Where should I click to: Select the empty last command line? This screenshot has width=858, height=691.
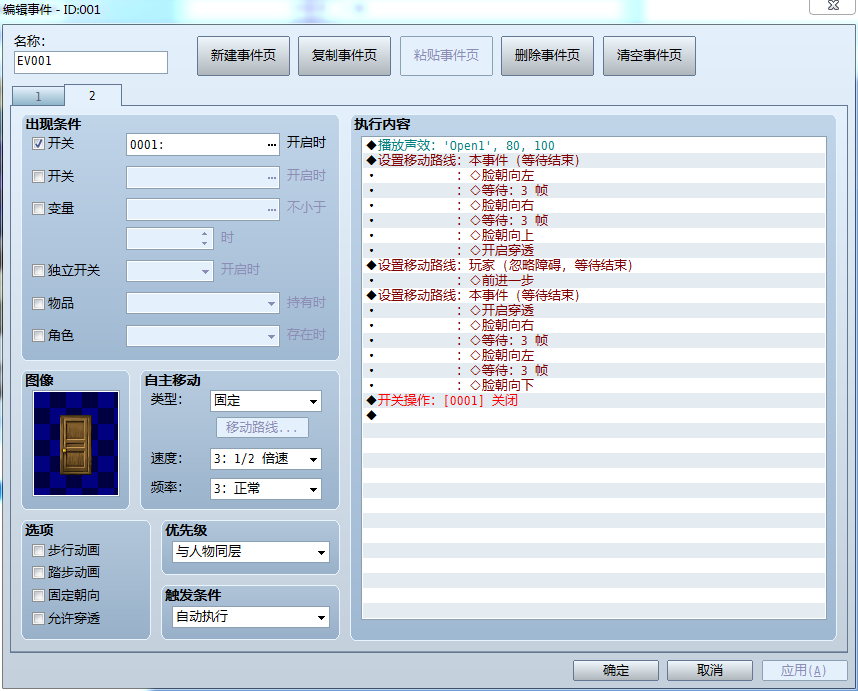click(x=594, y=415)
